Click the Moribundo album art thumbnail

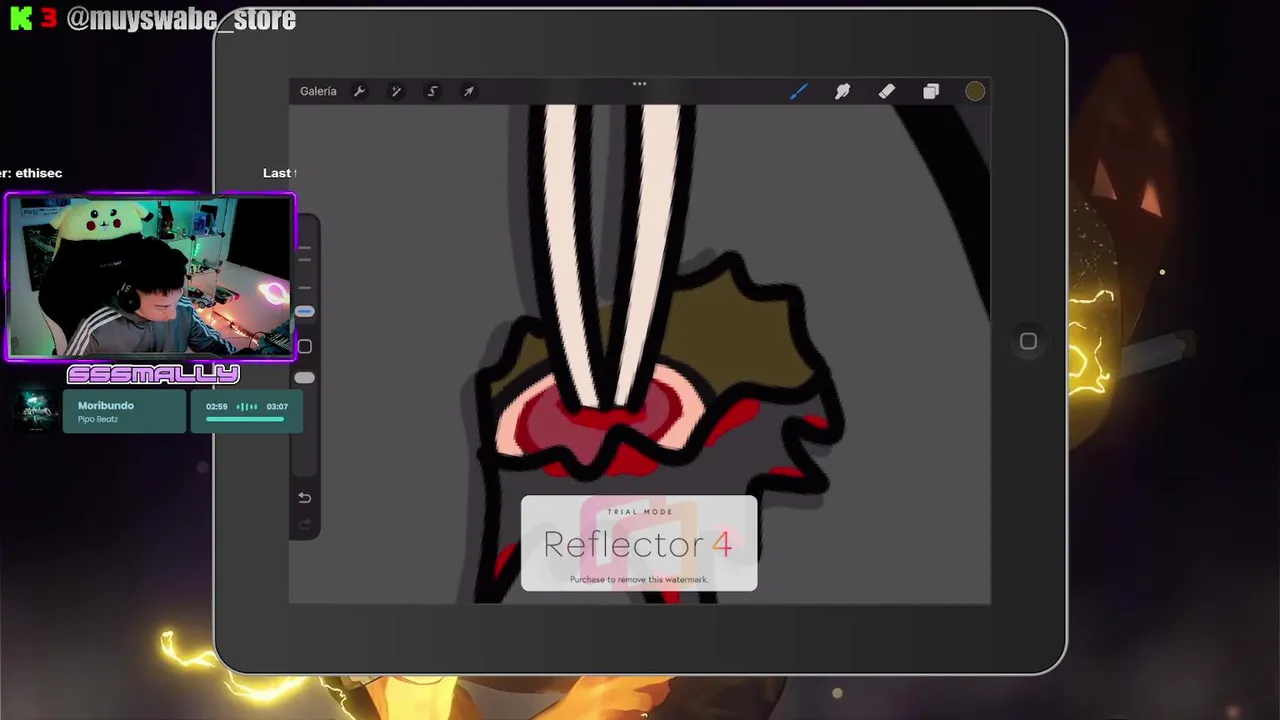(37, 411)
